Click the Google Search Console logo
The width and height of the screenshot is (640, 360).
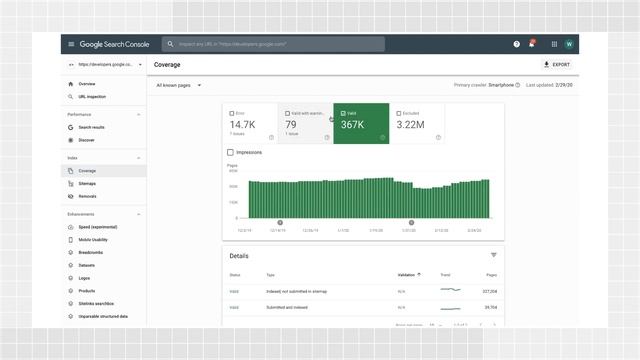114,44
